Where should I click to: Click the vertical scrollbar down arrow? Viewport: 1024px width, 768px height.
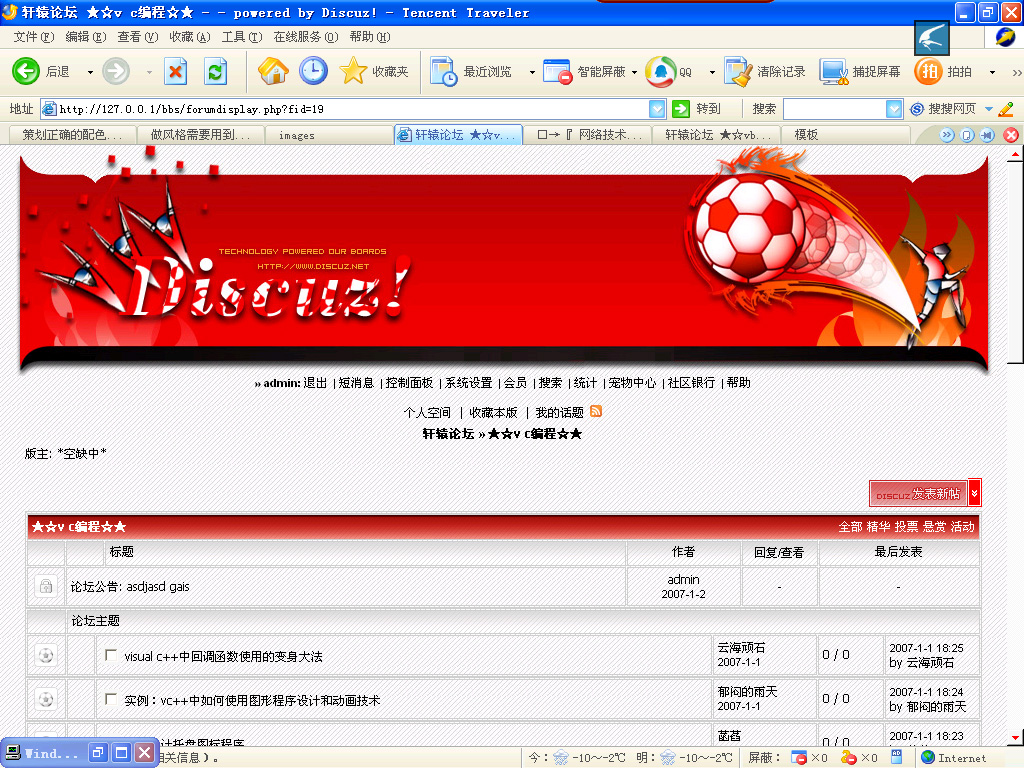(x=1016, y=738)
